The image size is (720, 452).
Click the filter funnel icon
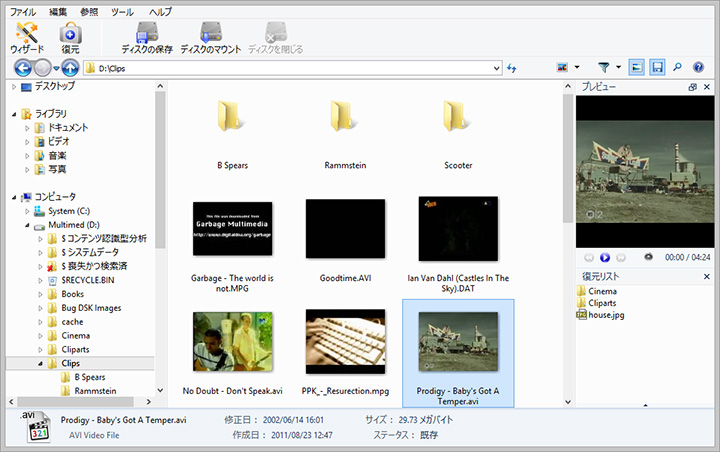click(x=604, y=68)
